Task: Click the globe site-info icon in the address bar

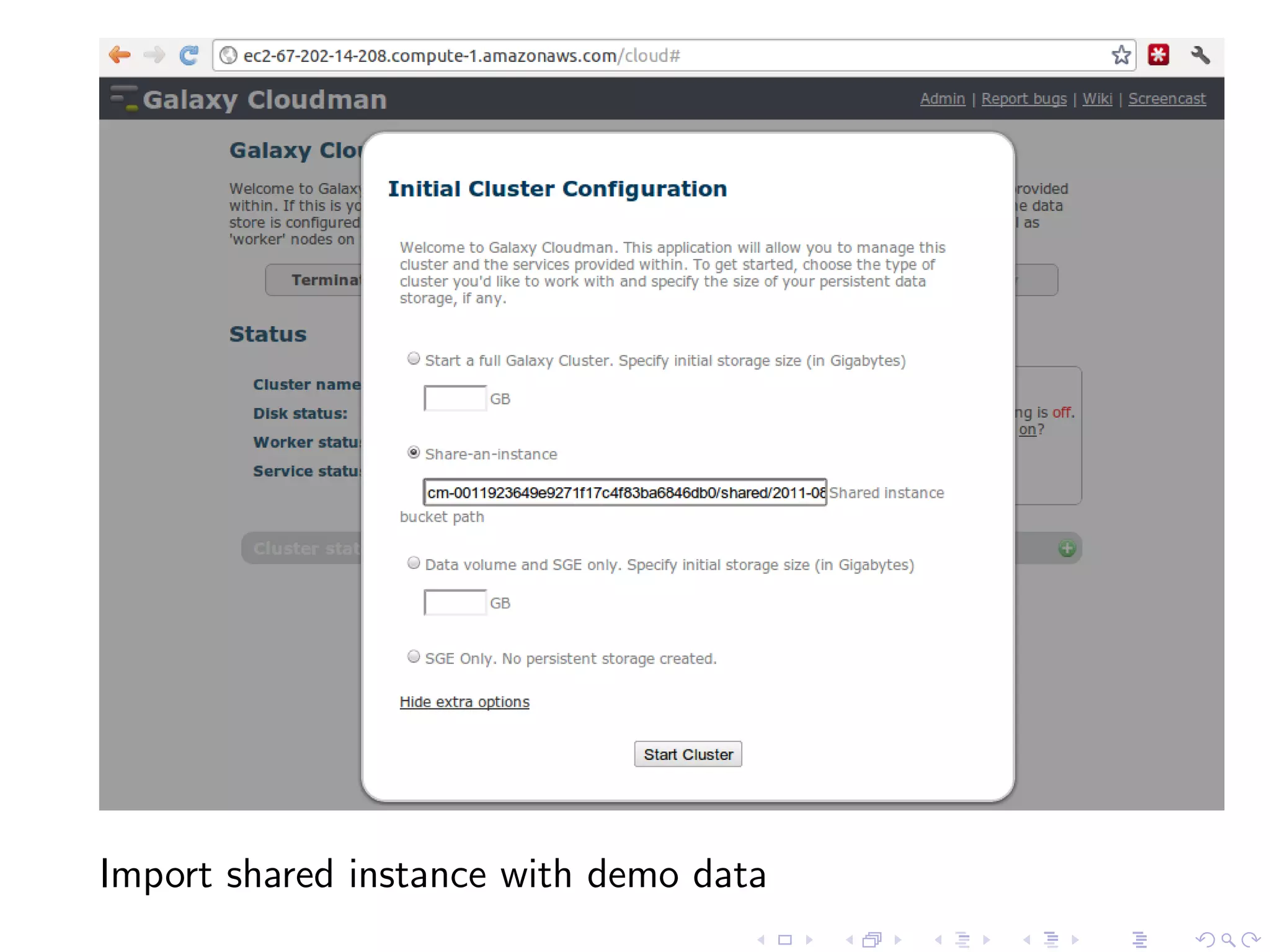Action: click(x=229, y=55)
